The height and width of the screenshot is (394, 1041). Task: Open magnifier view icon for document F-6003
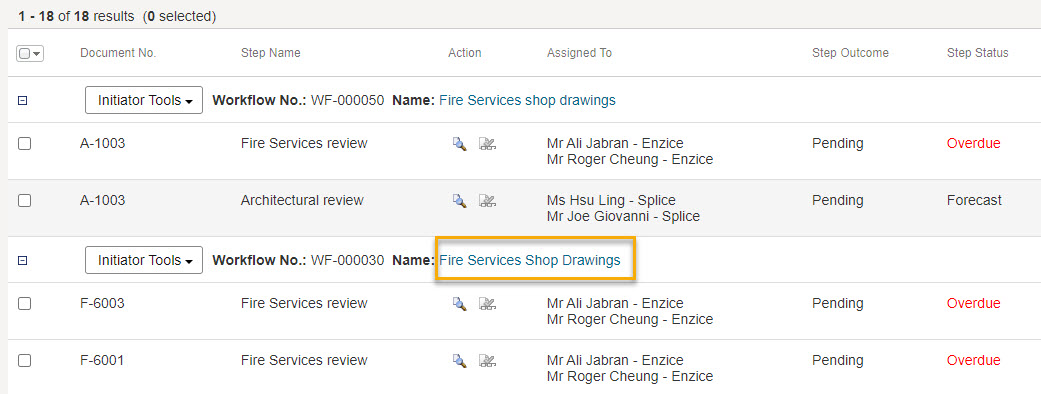[459, 304]
